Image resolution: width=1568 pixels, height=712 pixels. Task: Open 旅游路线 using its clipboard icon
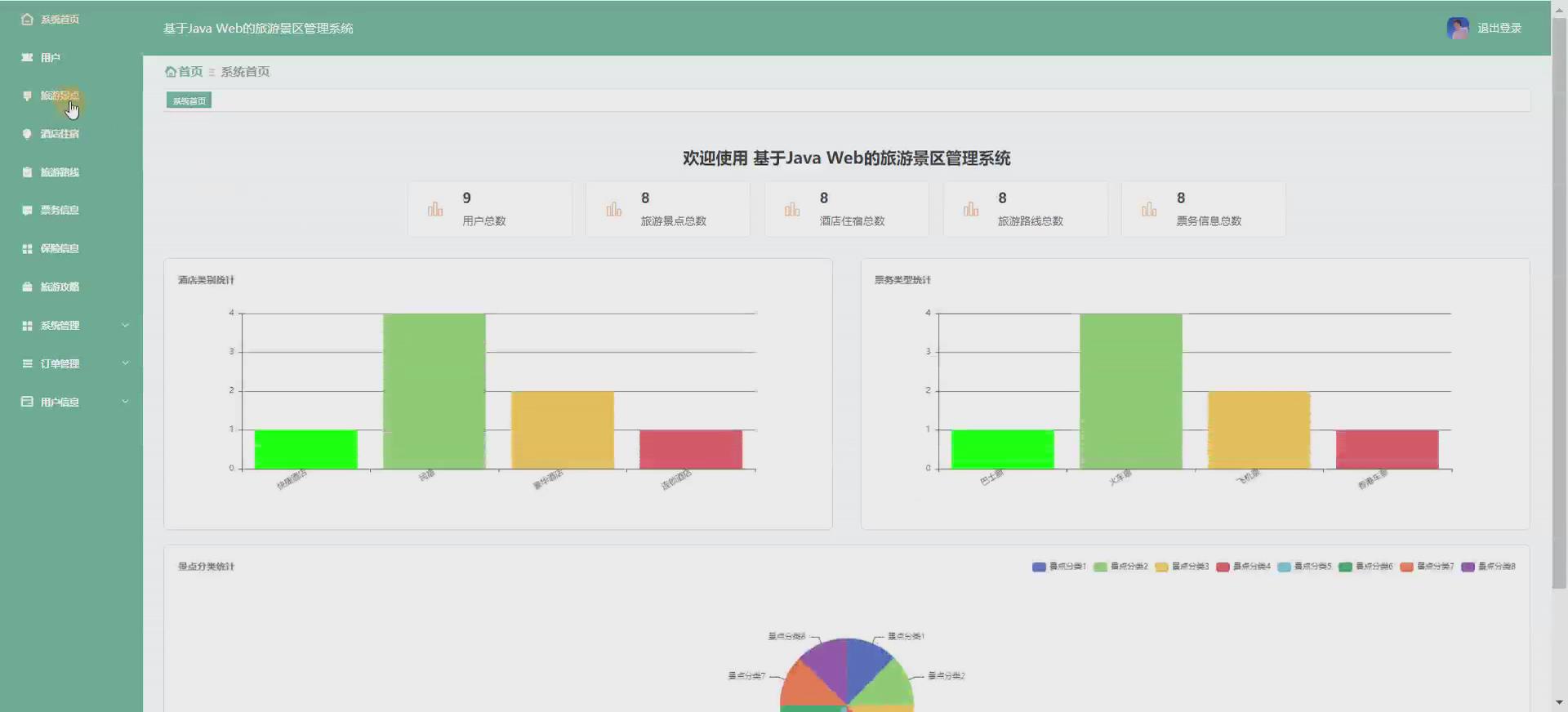click(27, 172)
